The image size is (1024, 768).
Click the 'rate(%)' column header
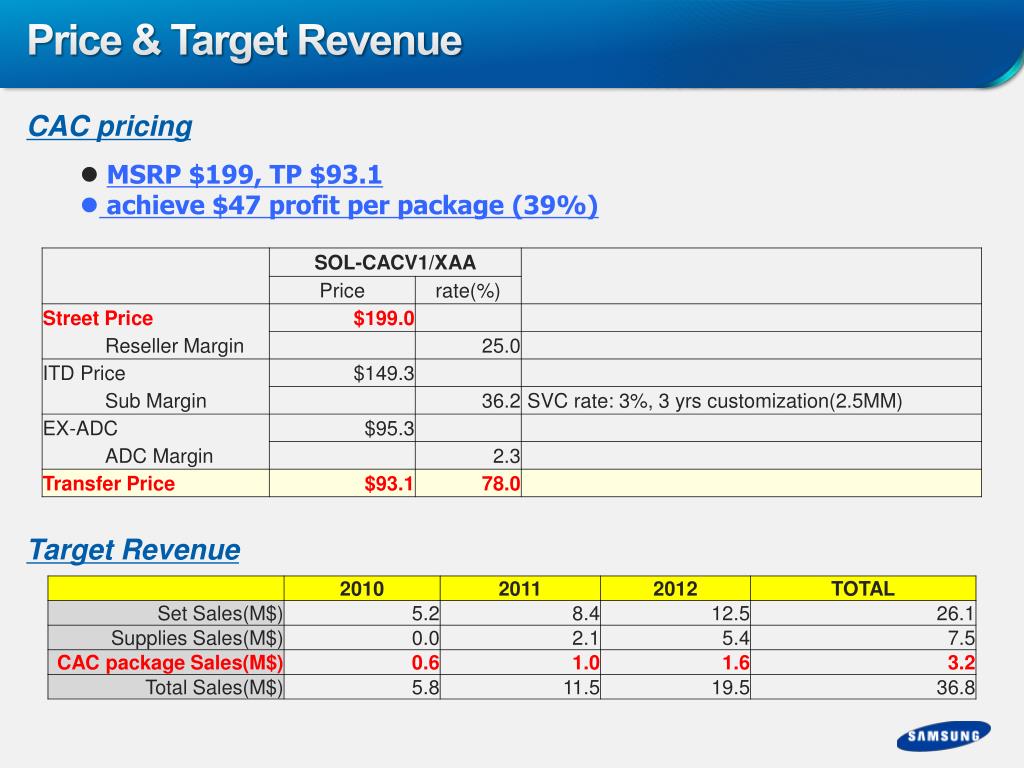(468, 291)
